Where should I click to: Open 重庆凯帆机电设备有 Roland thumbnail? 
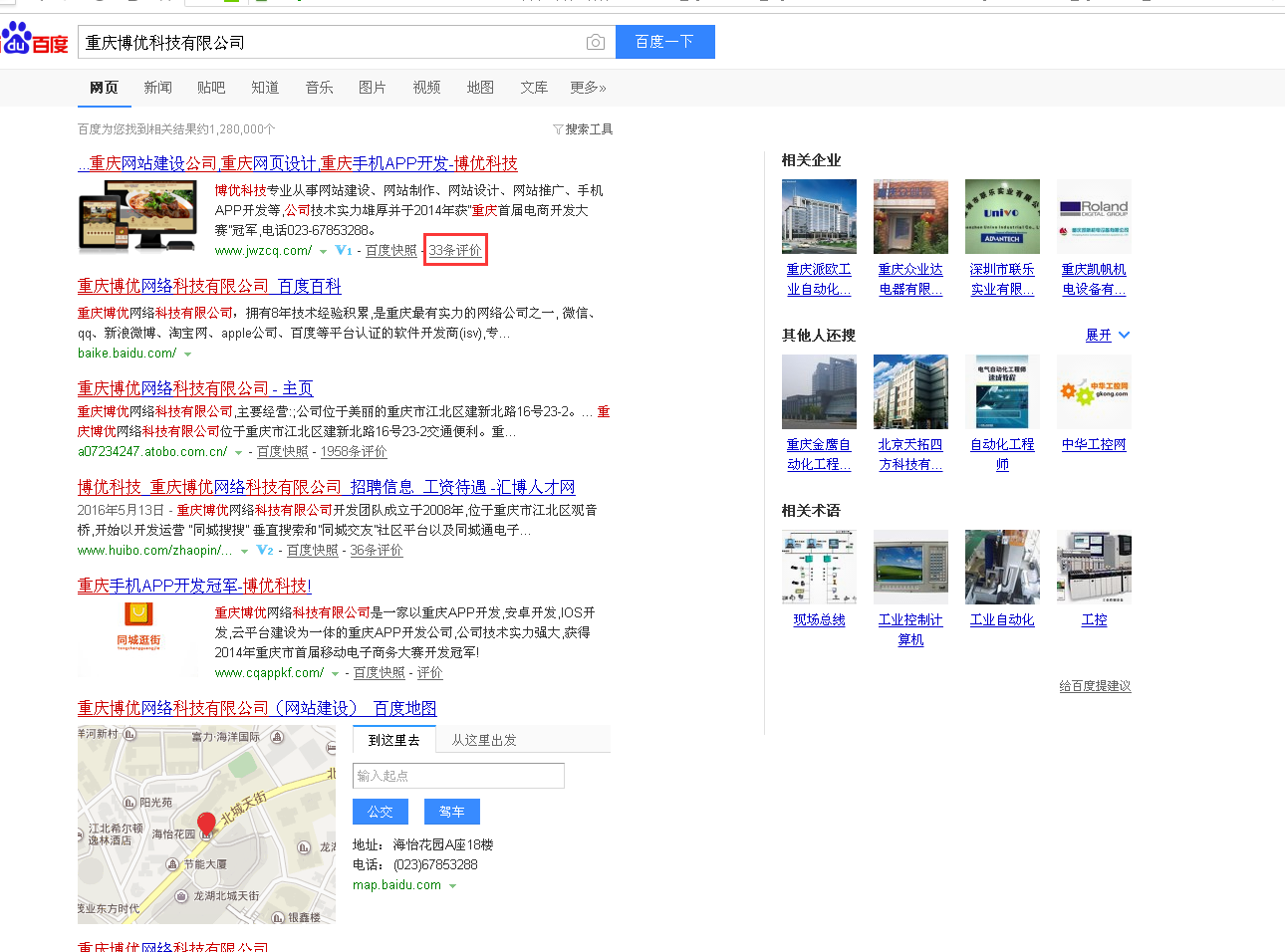click(1094, 216)
